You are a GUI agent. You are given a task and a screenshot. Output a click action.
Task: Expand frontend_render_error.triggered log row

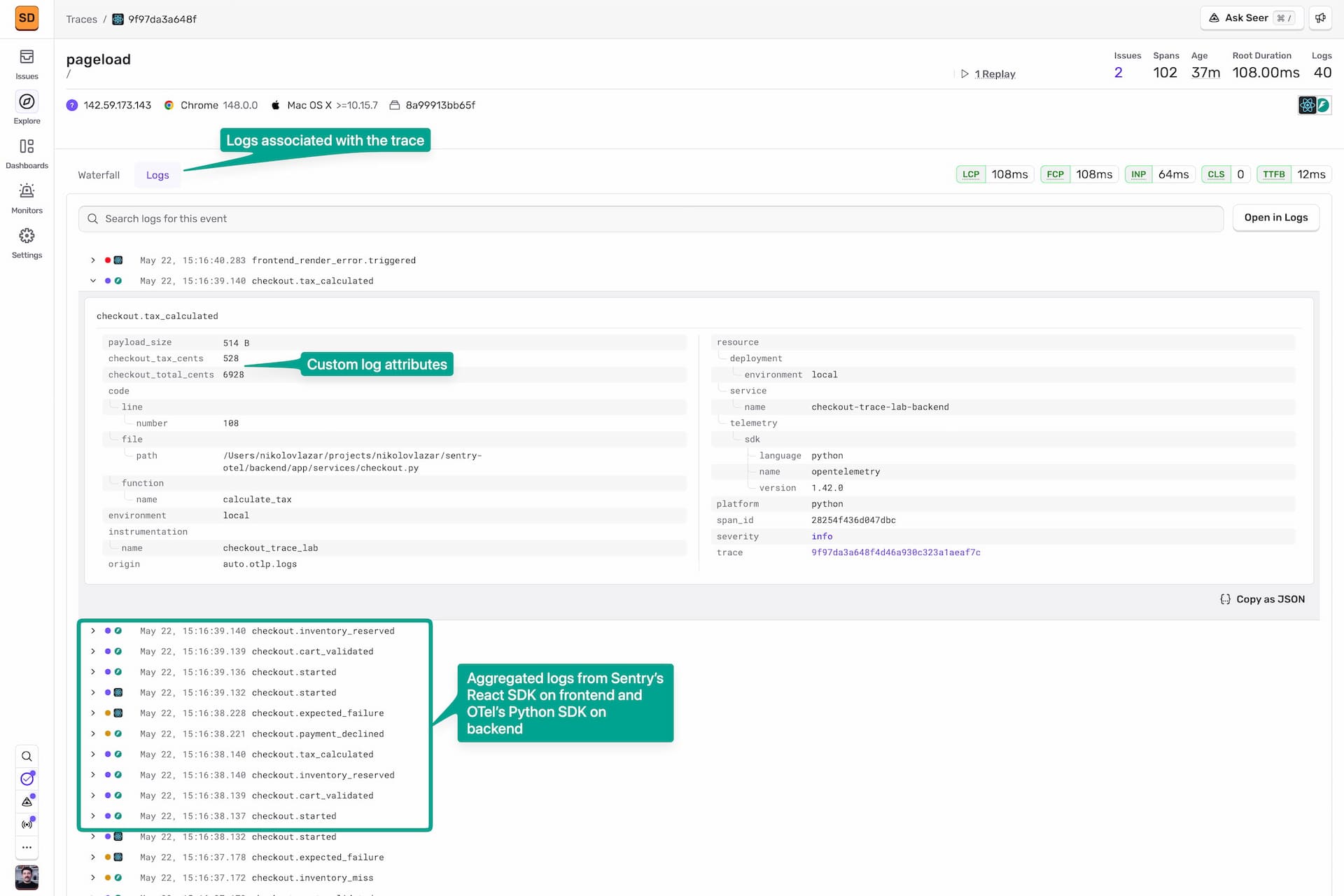pos(93,260)
